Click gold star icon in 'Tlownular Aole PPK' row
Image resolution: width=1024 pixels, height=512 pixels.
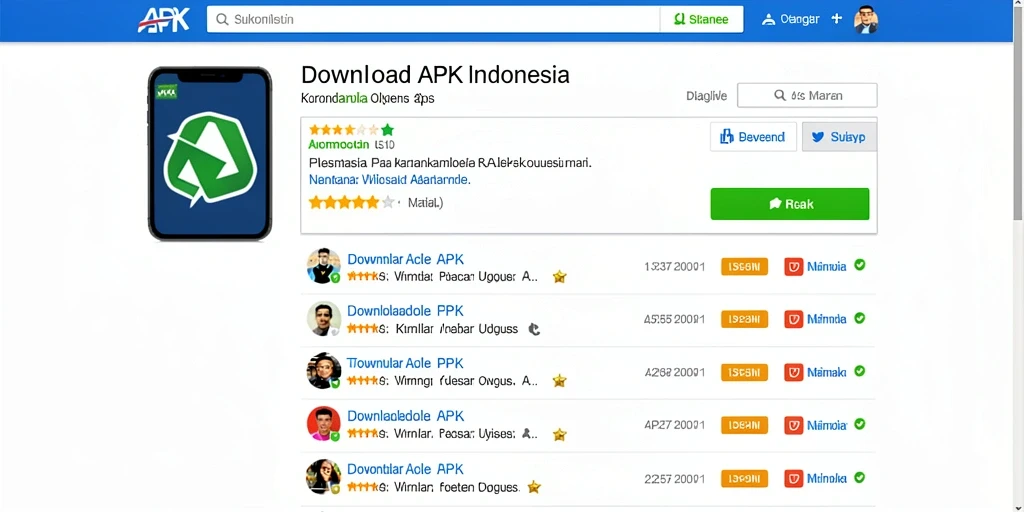pyautogui.click(x=559, y=380)
